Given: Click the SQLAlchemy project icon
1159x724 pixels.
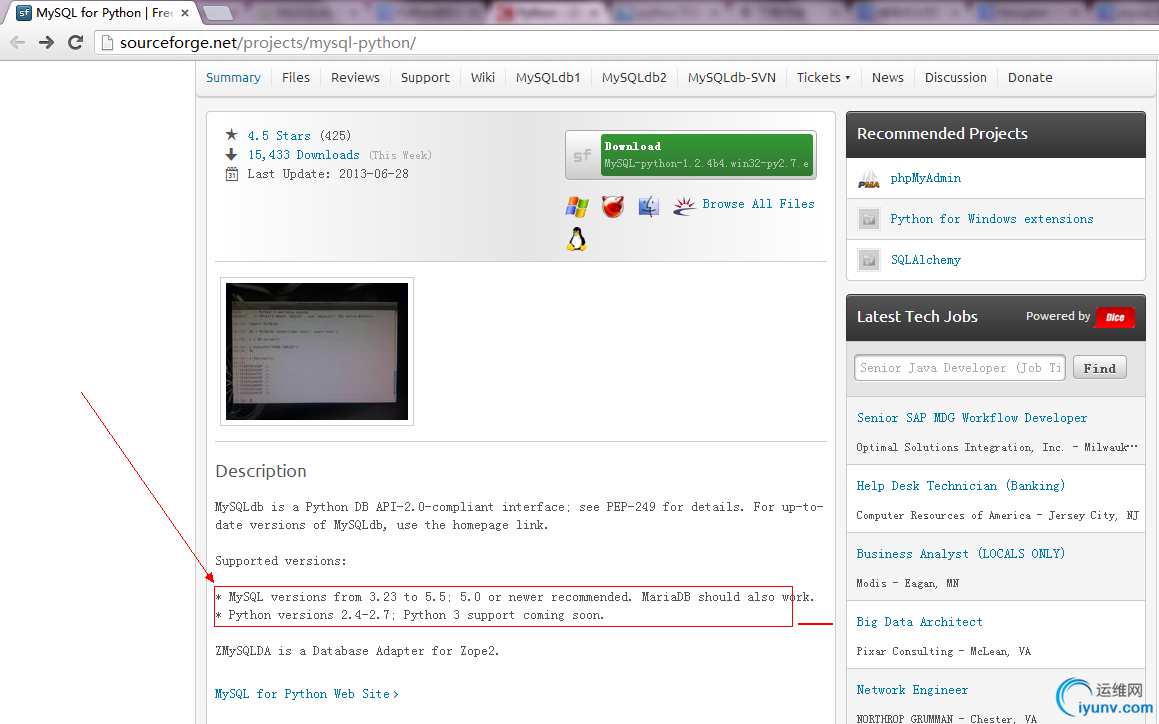Looking at the screenshot, I should 869,260.
